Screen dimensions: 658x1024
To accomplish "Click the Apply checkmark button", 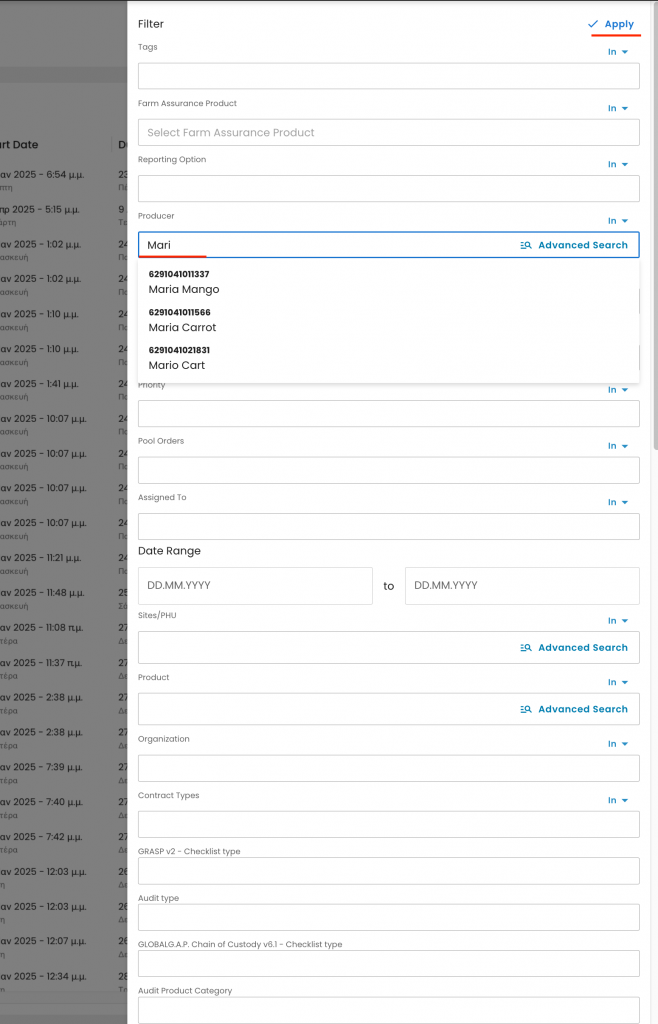I will 611,24.
